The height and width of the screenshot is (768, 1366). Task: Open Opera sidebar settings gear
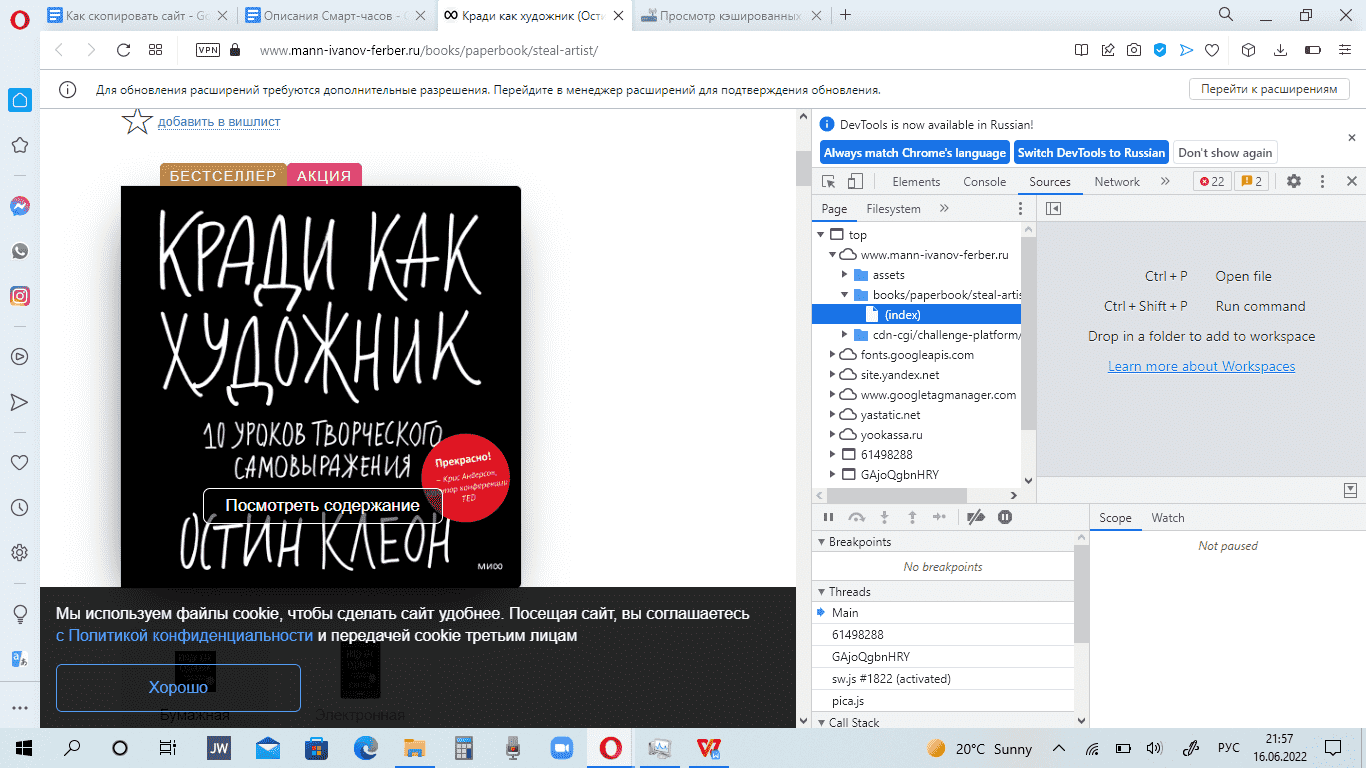(19, 552)
